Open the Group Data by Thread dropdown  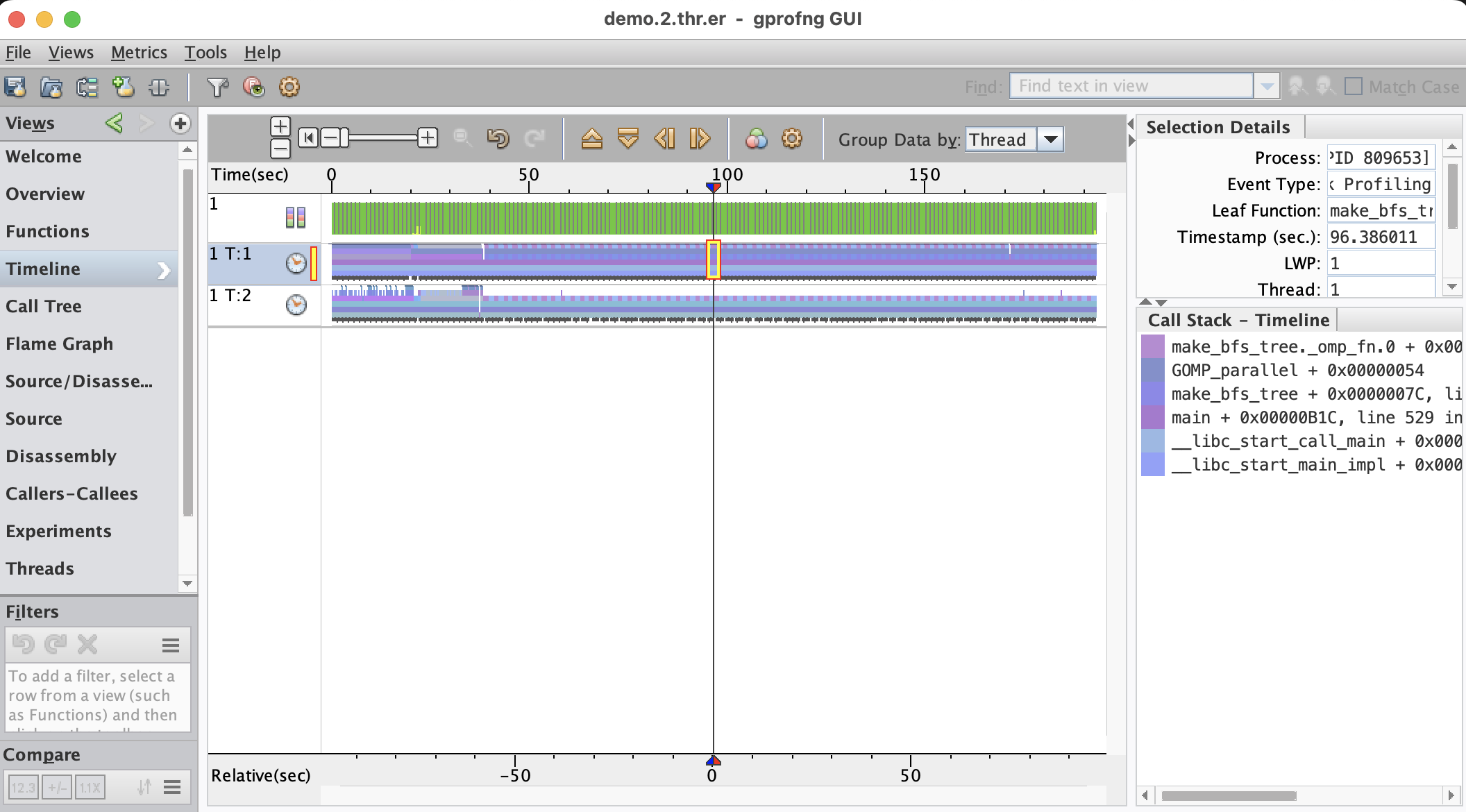click(1051, 139)
